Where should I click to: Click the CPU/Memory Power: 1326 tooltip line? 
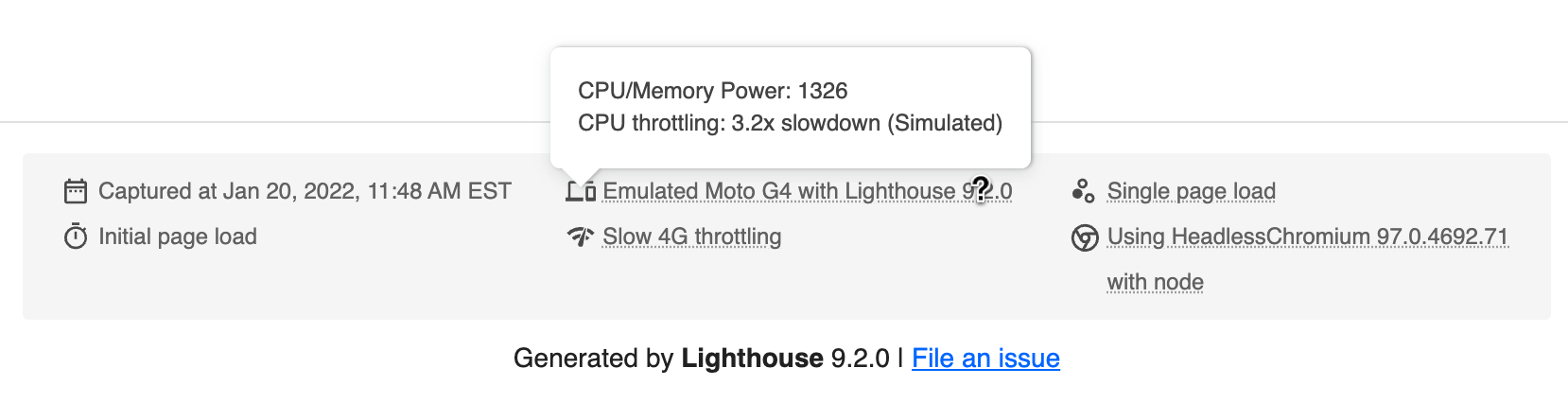712,91
